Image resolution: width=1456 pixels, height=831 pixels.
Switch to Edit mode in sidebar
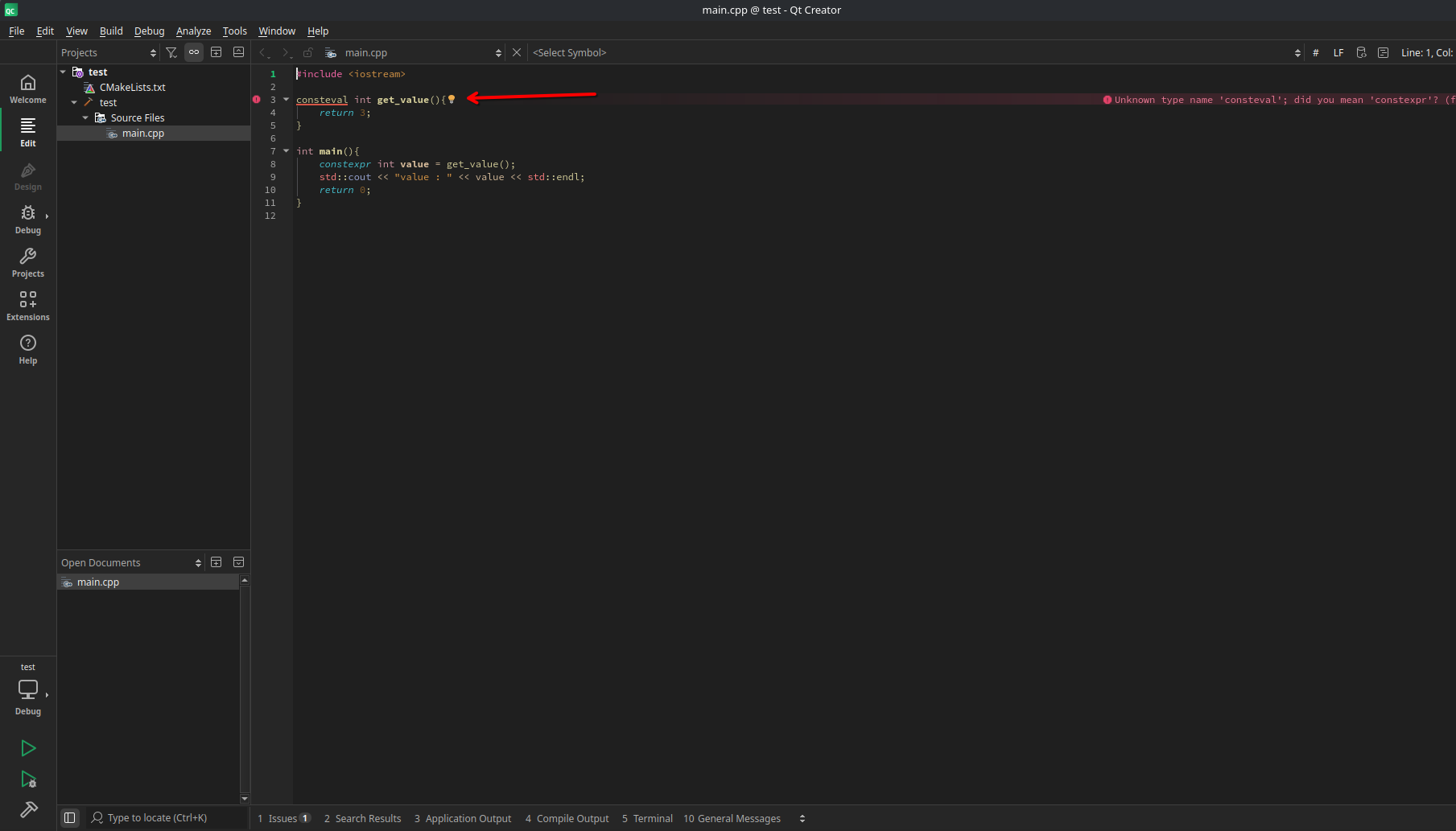[28, 132]
